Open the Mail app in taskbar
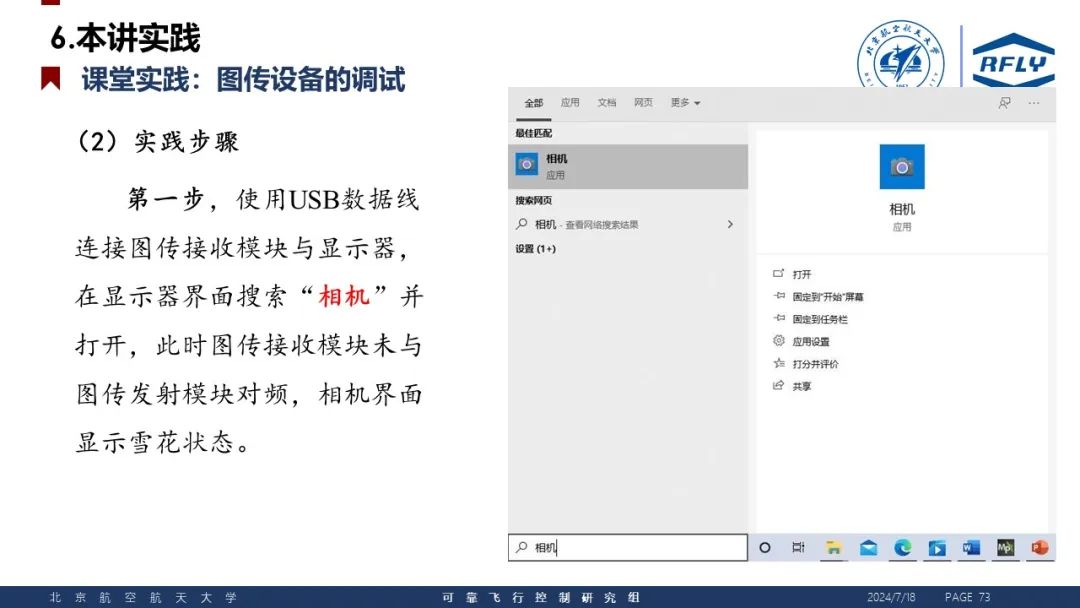 pyautogui.click(x=868, y=548)
